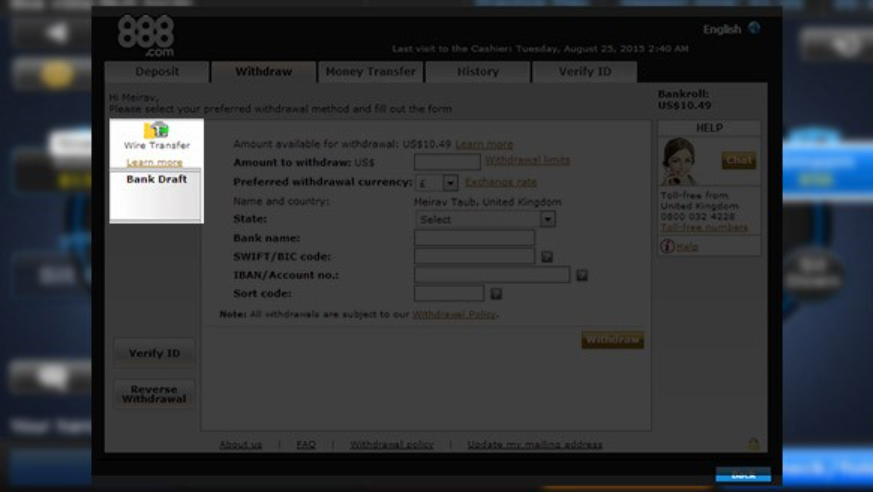Click the name Meirav Taub, United Kingdom

point(488,202)
